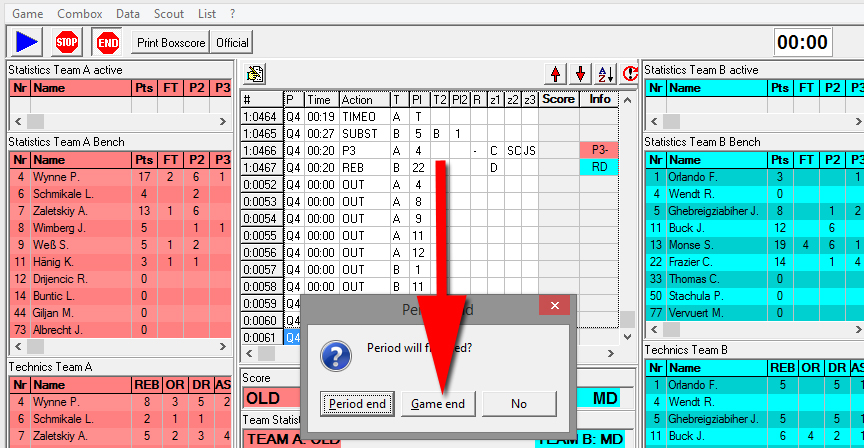Click Pts header in Team A Bench
This screenshot has width=864, height=448.
144,160
